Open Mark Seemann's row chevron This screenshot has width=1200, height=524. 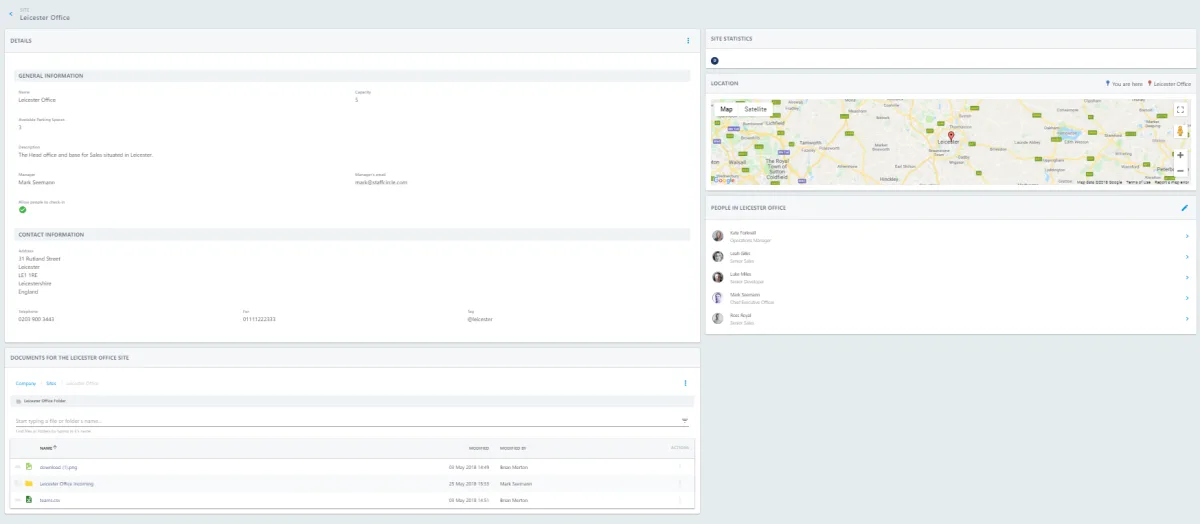click(1186, 298)
